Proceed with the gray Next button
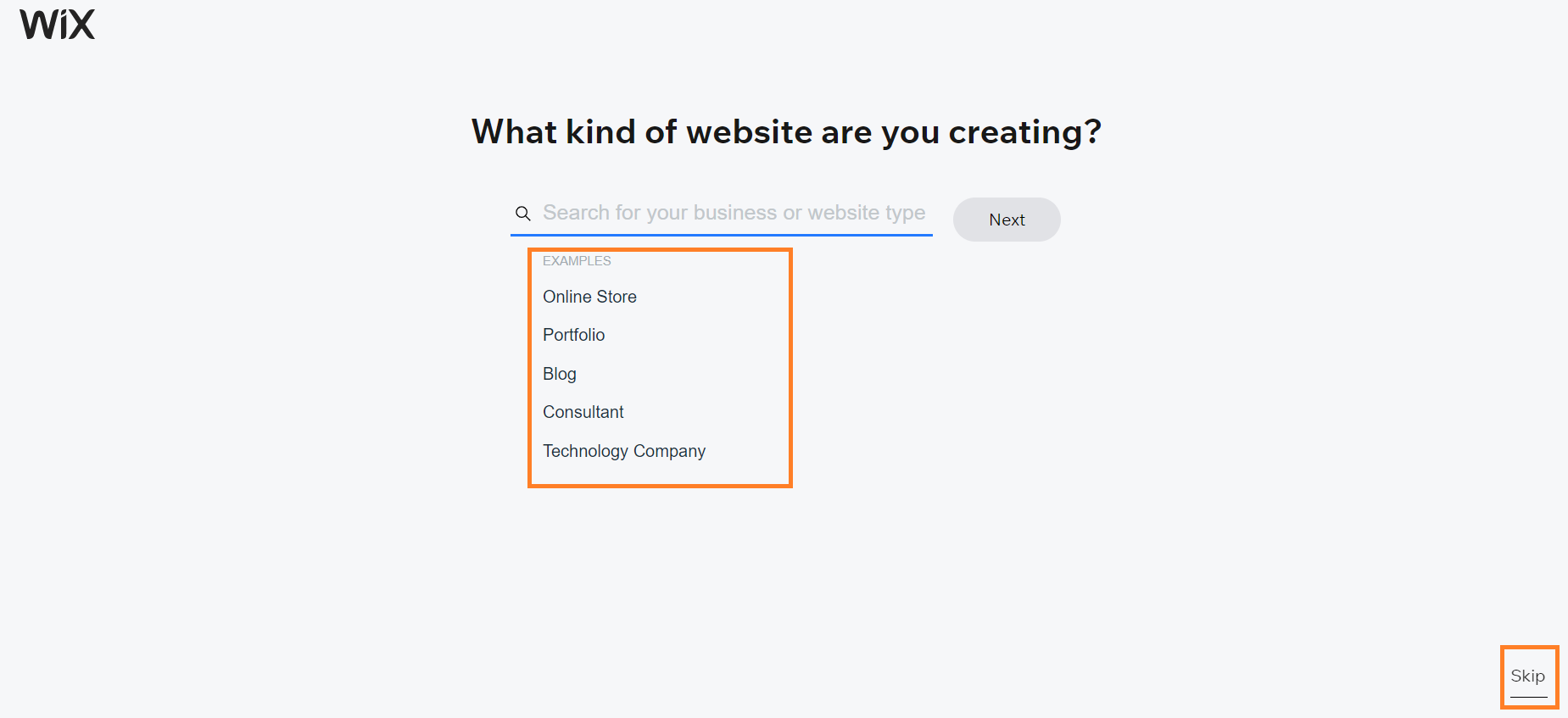 [x=1007, y=220]
